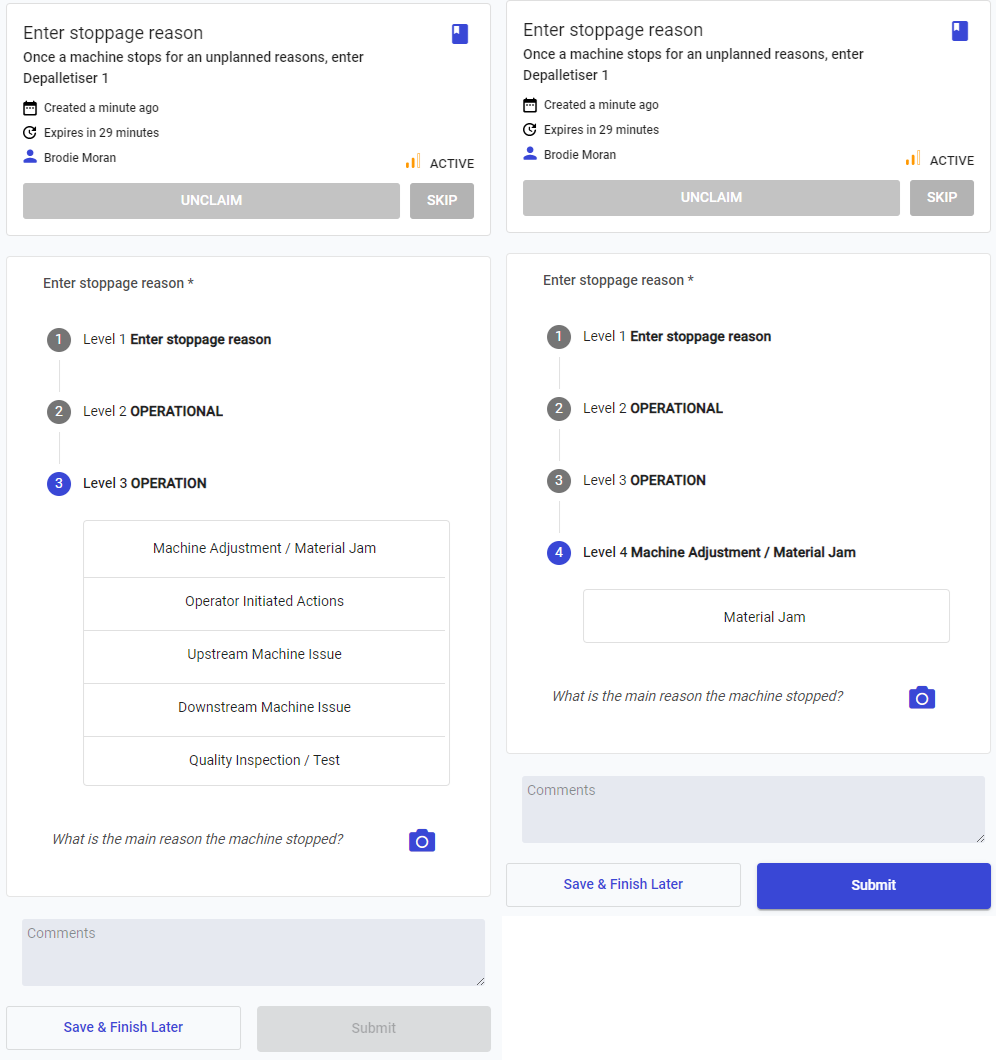This screenshot has height=1060, width=996.
Task: Click the ACTIVE status bars icon on left
Action: pos(412,162)
